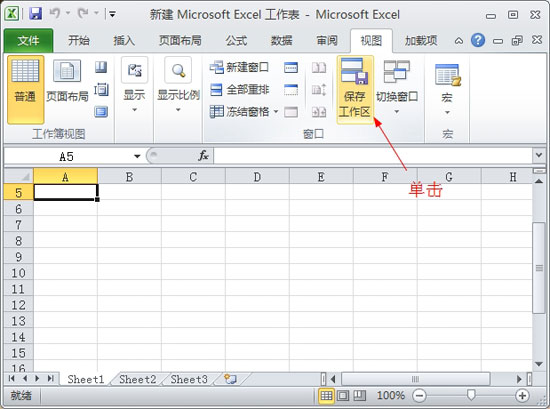Click Save Workspace (保存工作区) button
550x409 pixels.
click(x=355, y=89)
